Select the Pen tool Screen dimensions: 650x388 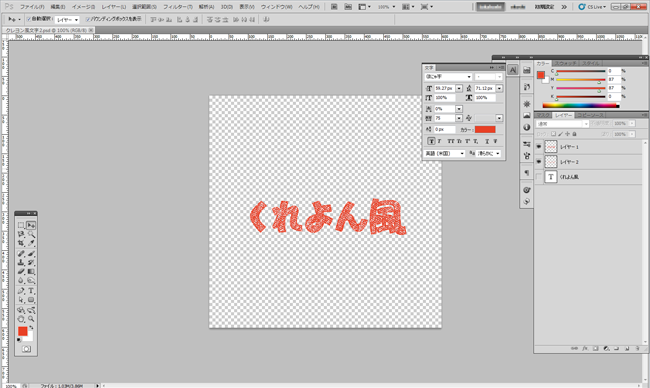(21, 291)
